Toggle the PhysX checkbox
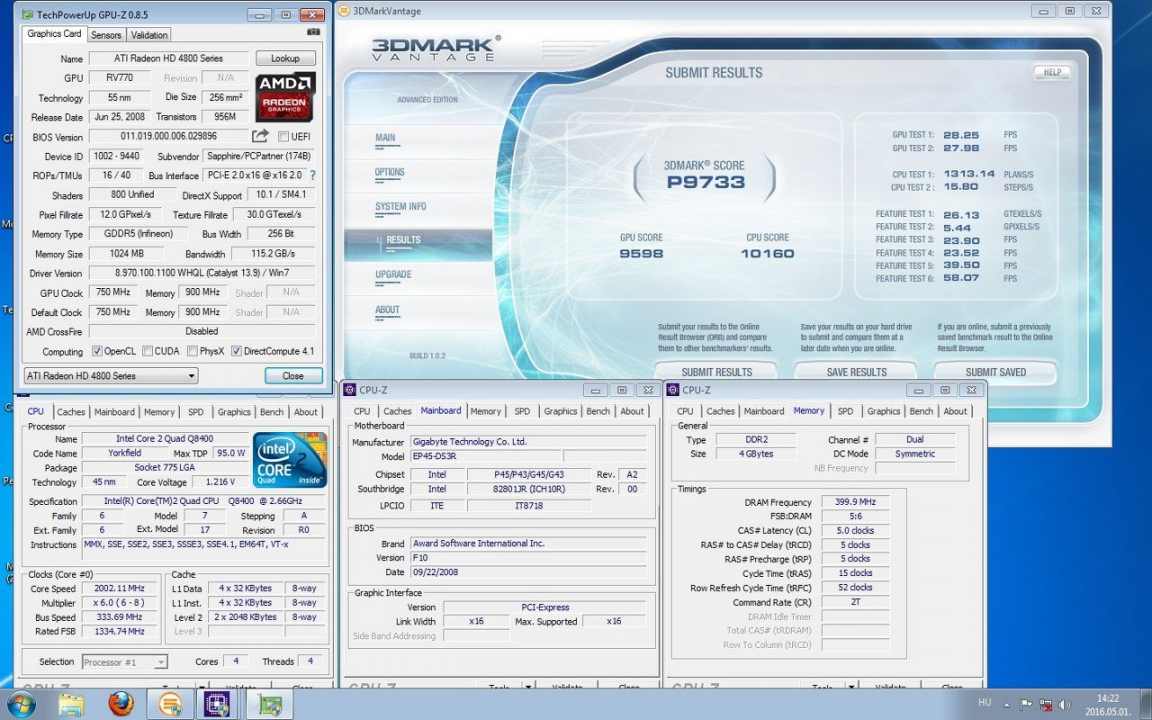 [x=192, y=351]
